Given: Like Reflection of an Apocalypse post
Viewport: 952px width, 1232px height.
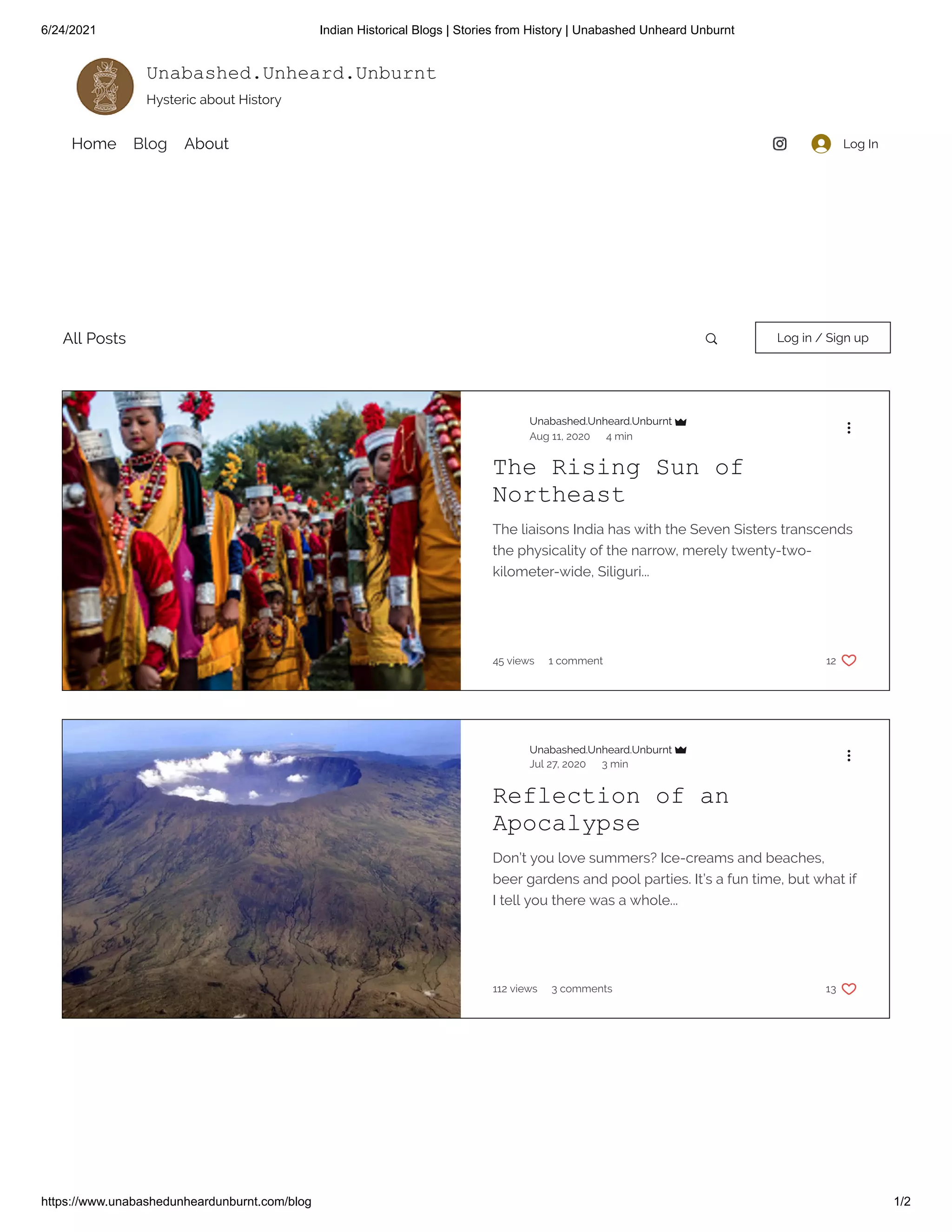Looking at the screenshot, I should pos(849,989).
